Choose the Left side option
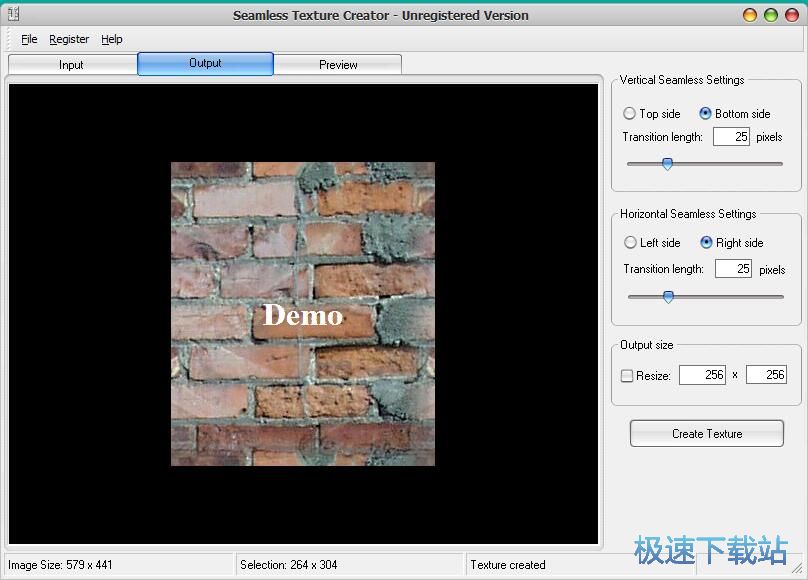Viewport: 808px width, 580px height. point(630,243)
